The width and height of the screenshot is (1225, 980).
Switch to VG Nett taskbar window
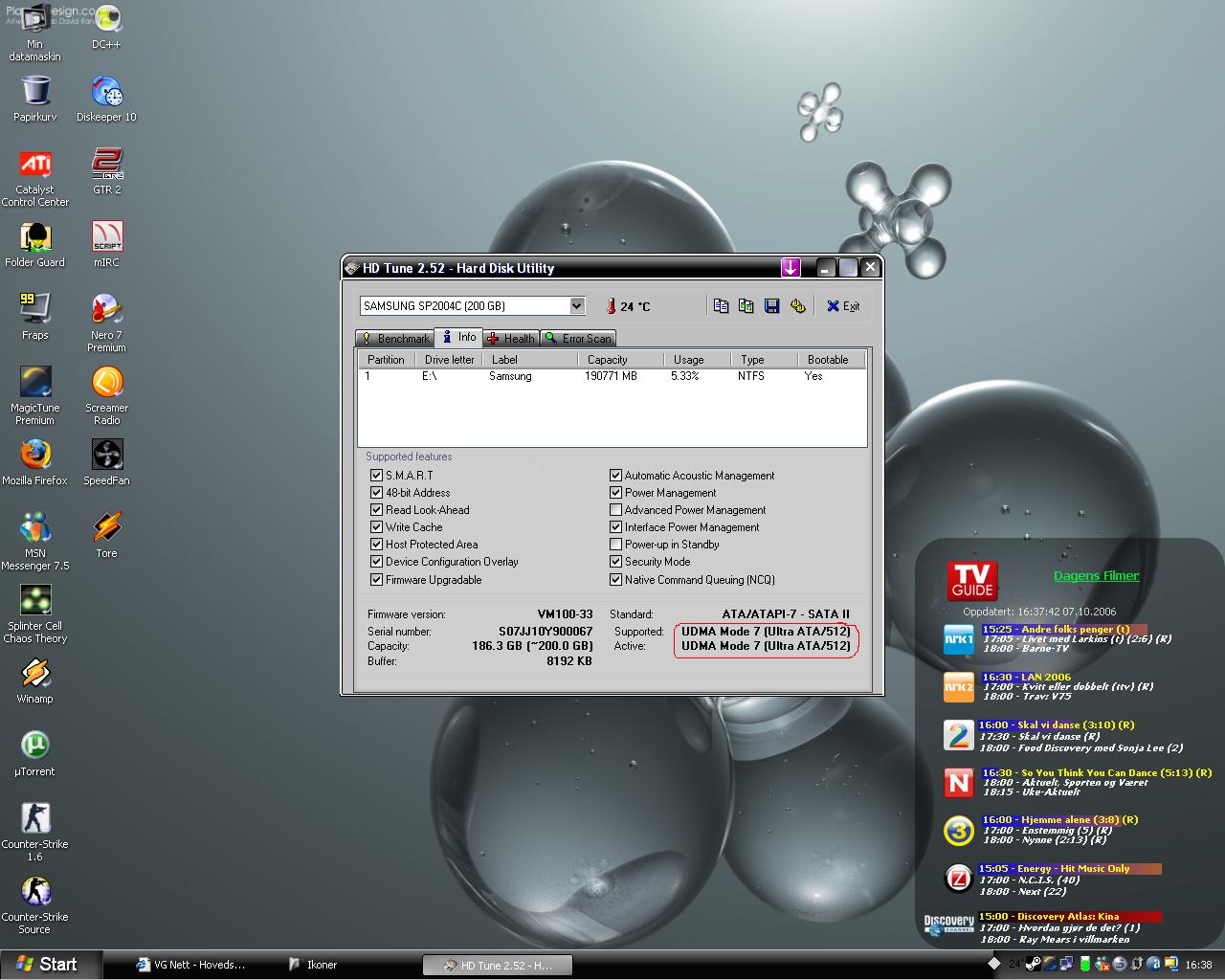coord(190,965)
